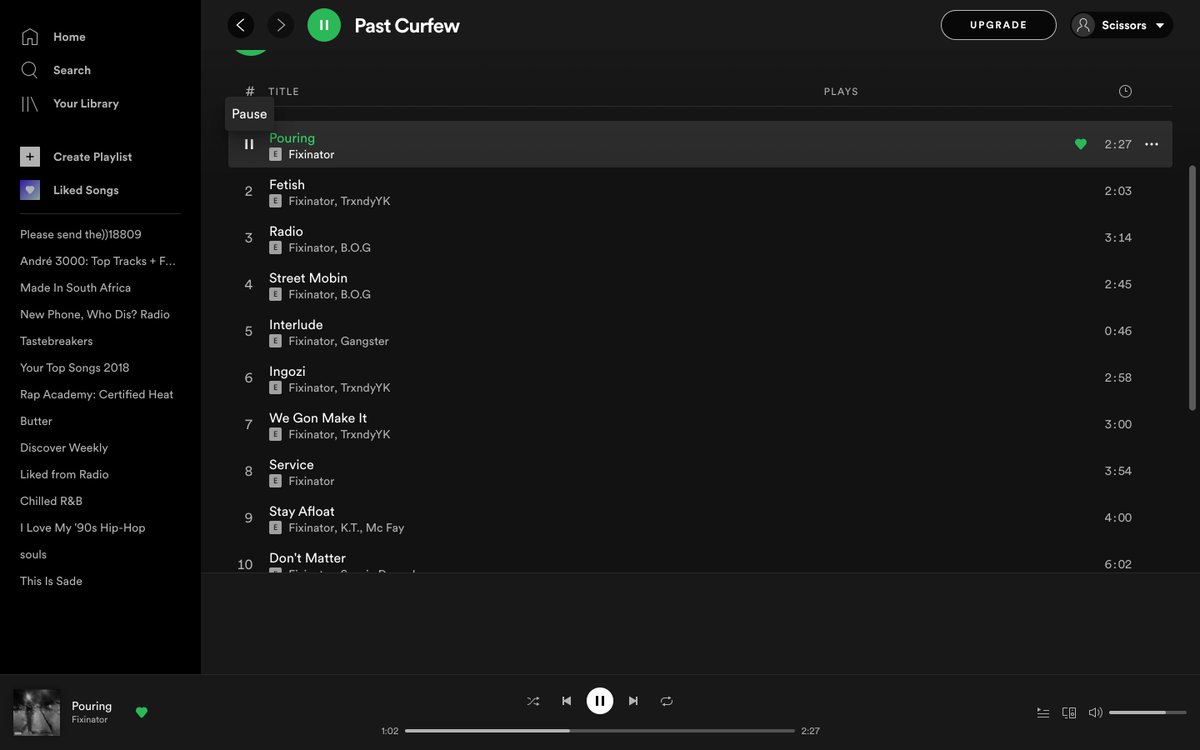1200x750 pixels.
Task: Pause the album with the green top button
Action: click(x=324, y=25)
